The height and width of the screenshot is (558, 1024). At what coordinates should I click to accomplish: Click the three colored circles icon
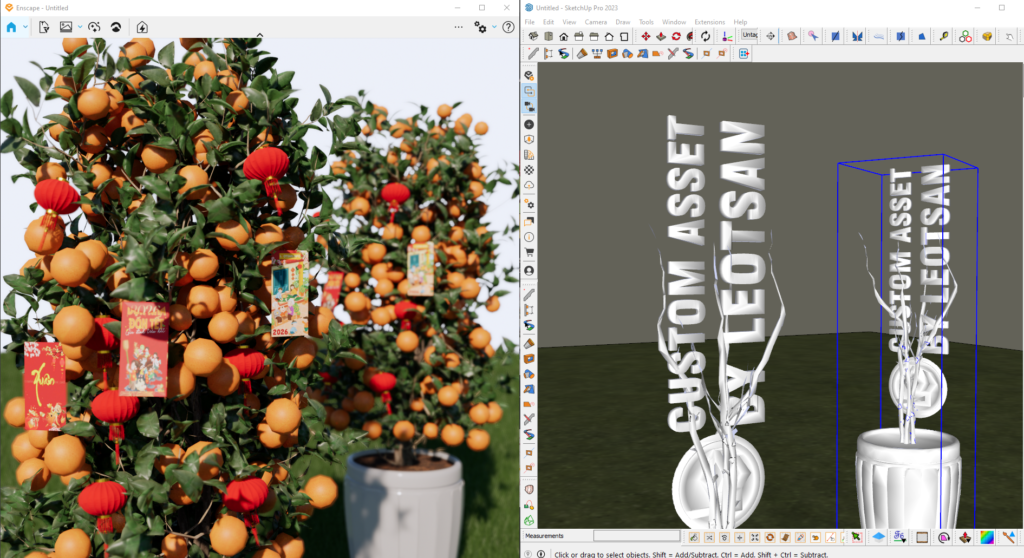click(x=965, y=37)
